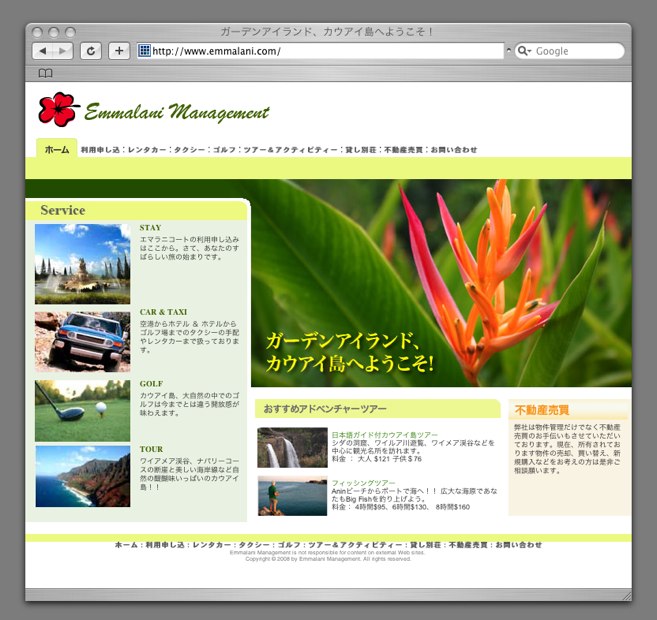Click footer ホーム link

point(126,545)
